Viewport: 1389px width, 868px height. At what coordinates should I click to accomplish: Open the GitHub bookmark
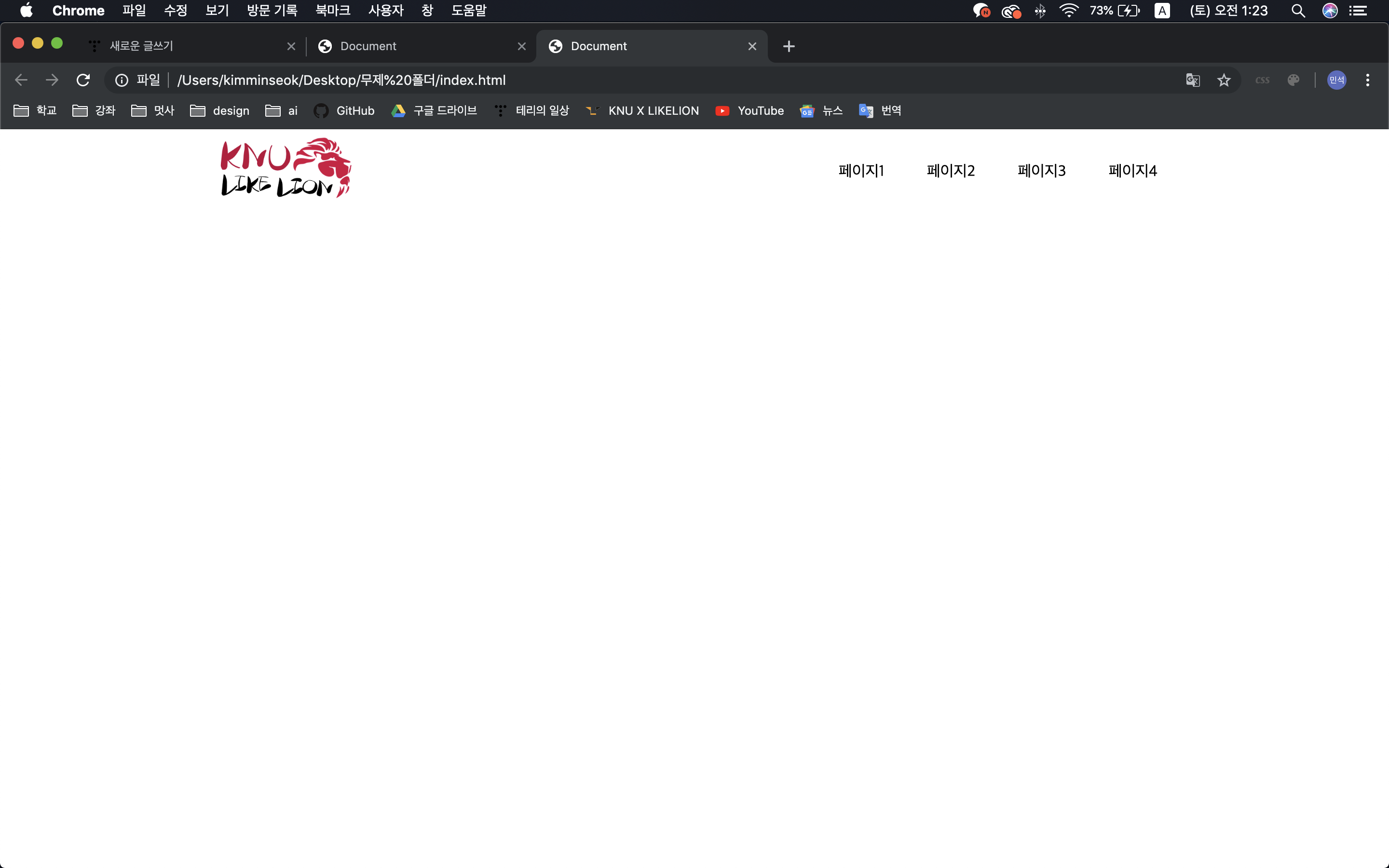pyautogui.click(x=344, y=110)
